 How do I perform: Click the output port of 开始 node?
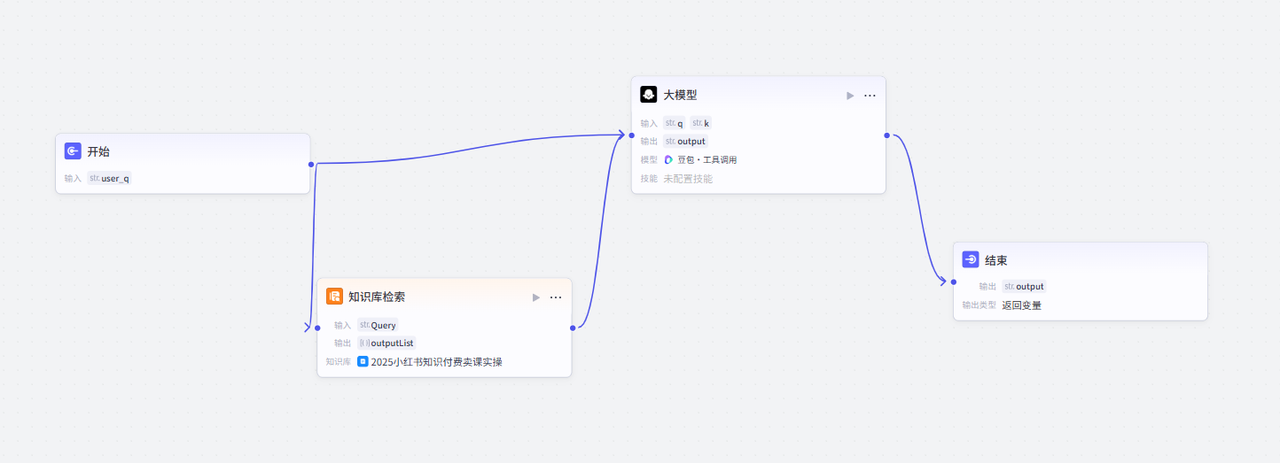(311, 163)
